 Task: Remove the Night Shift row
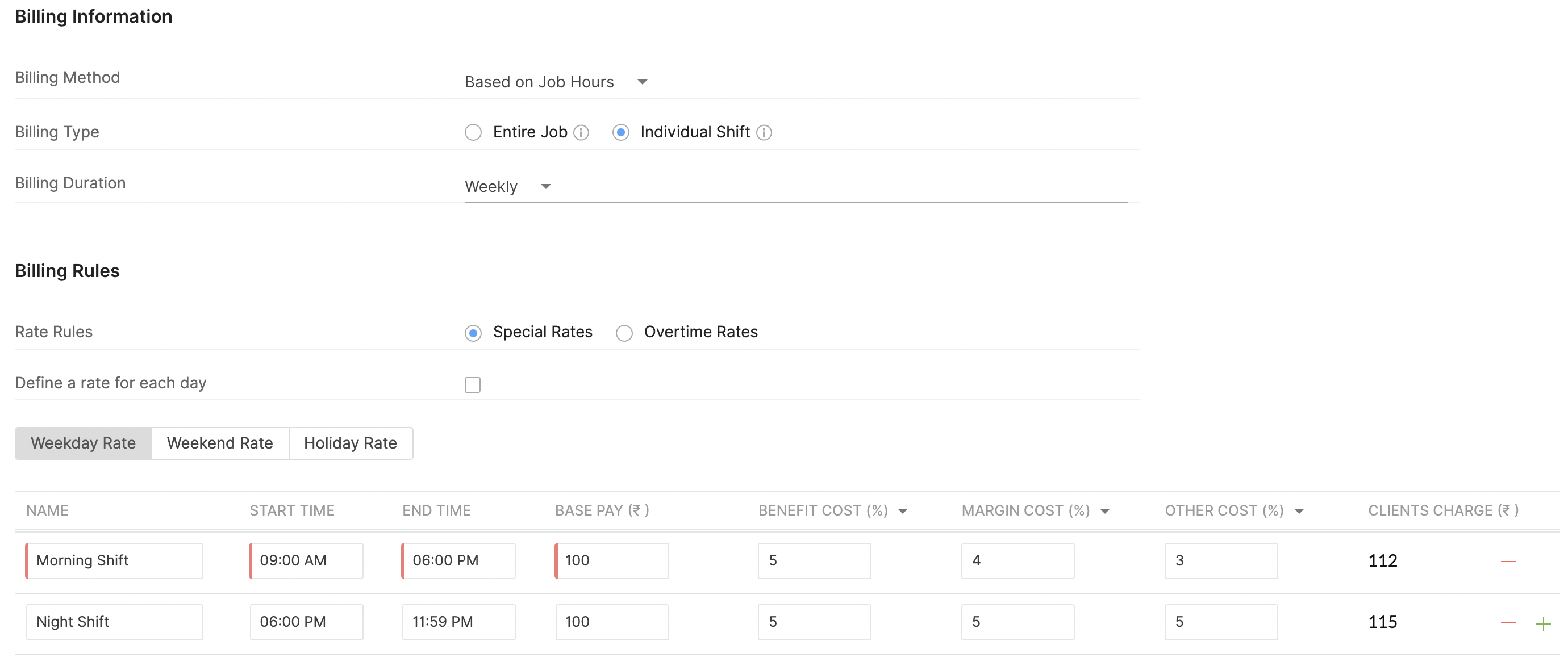tap(1508, 622)
